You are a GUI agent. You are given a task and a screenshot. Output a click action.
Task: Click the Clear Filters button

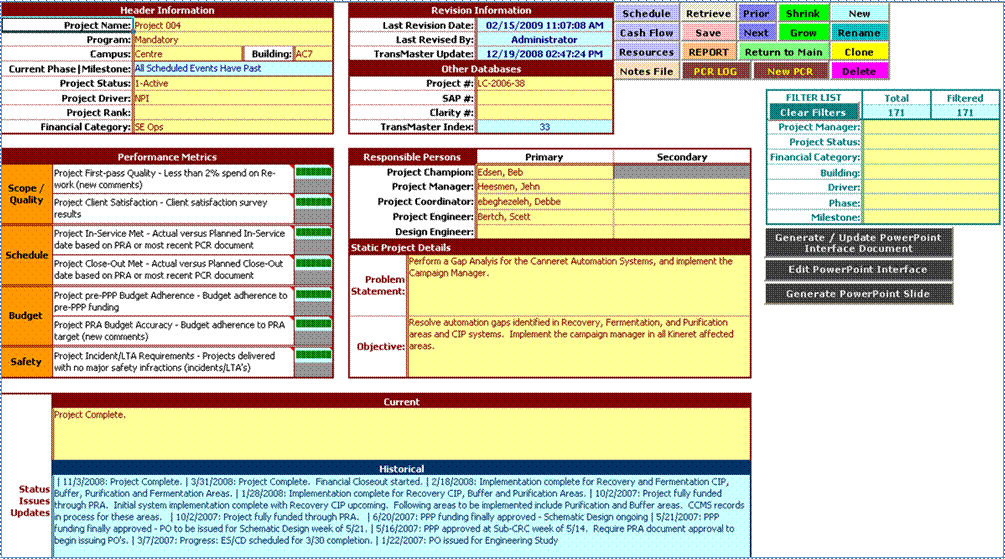[x=813, y=112]
